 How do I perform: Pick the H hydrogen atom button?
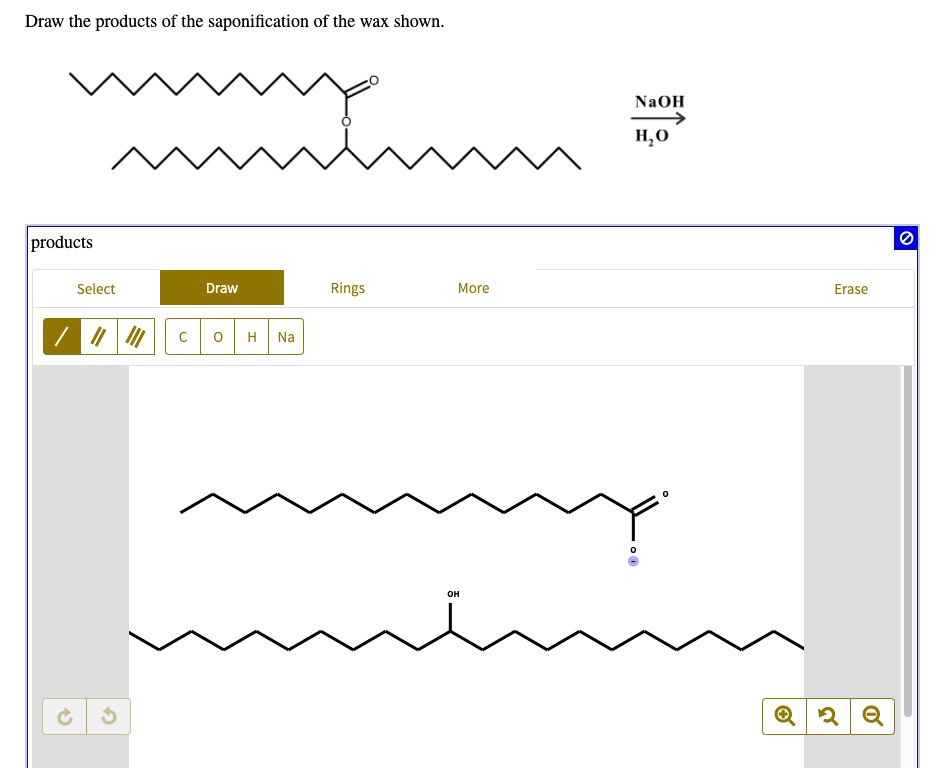pos(251,336)
